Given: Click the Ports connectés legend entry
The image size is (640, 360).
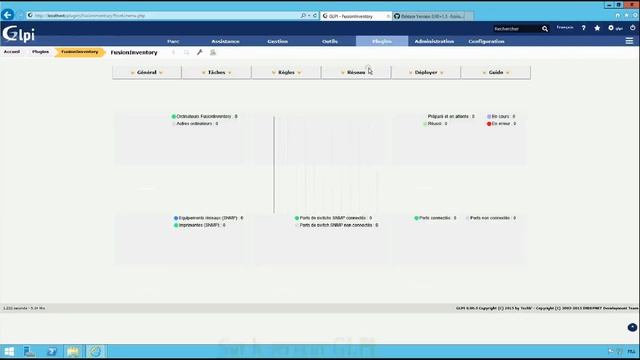Looking at the screenshot, I should pyautogui.click(x=436, y=218).
